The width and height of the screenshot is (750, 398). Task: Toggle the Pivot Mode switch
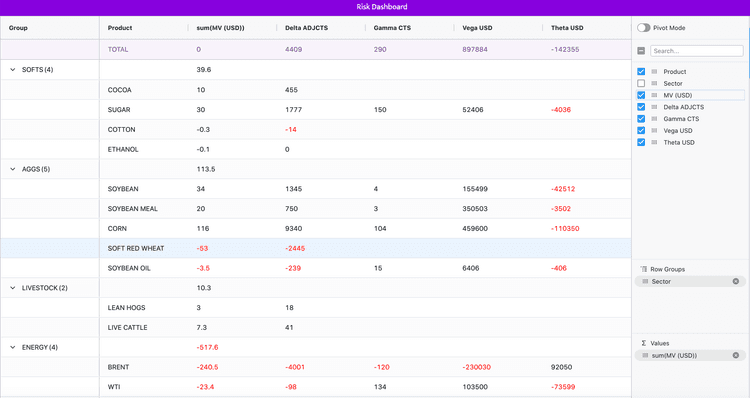(x=643, y=28)
